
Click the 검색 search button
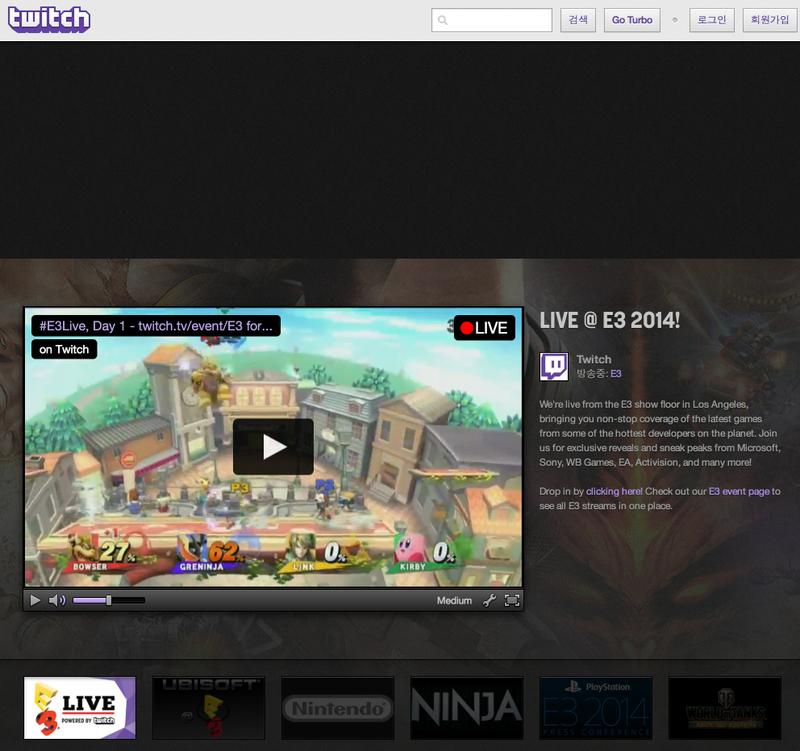(x=578, y=20)
